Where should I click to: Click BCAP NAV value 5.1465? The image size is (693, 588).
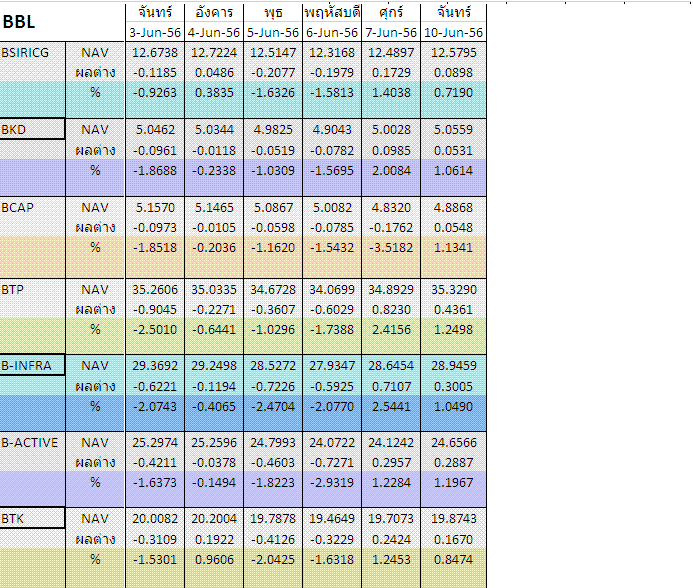(x=214, y=207)
